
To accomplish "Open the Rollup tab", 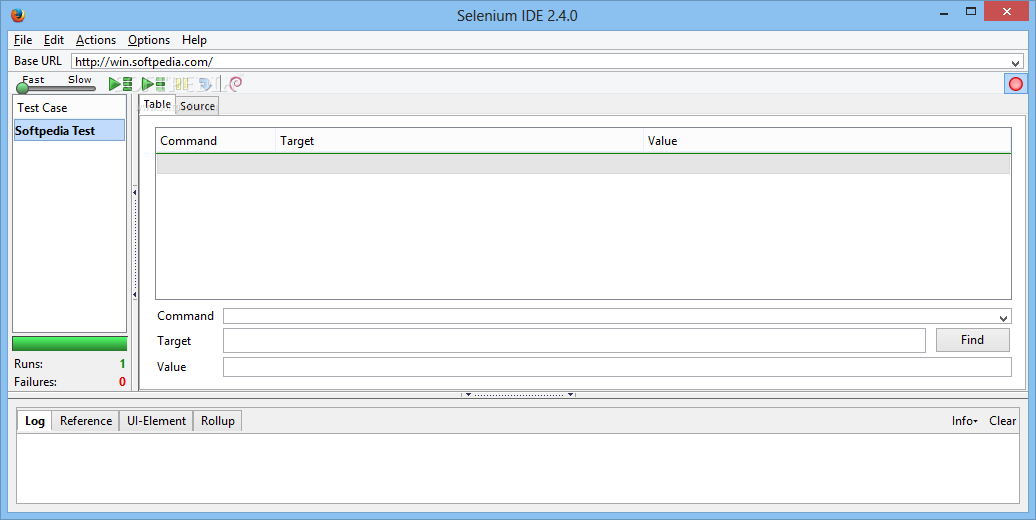I will (218, 421).
